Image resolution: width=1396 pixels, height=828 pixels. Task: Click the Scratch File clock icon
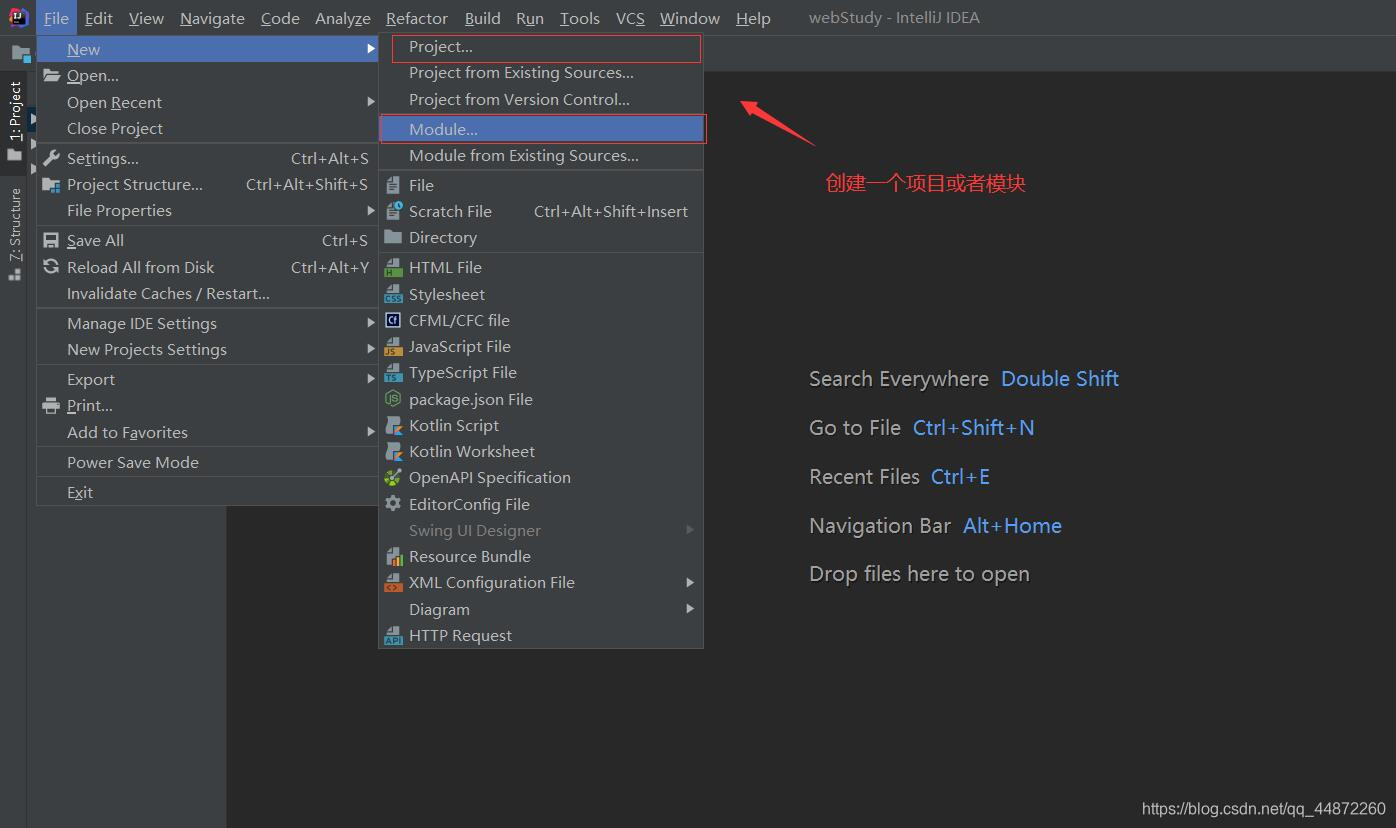pyautogui.click(x=393, y=211)
